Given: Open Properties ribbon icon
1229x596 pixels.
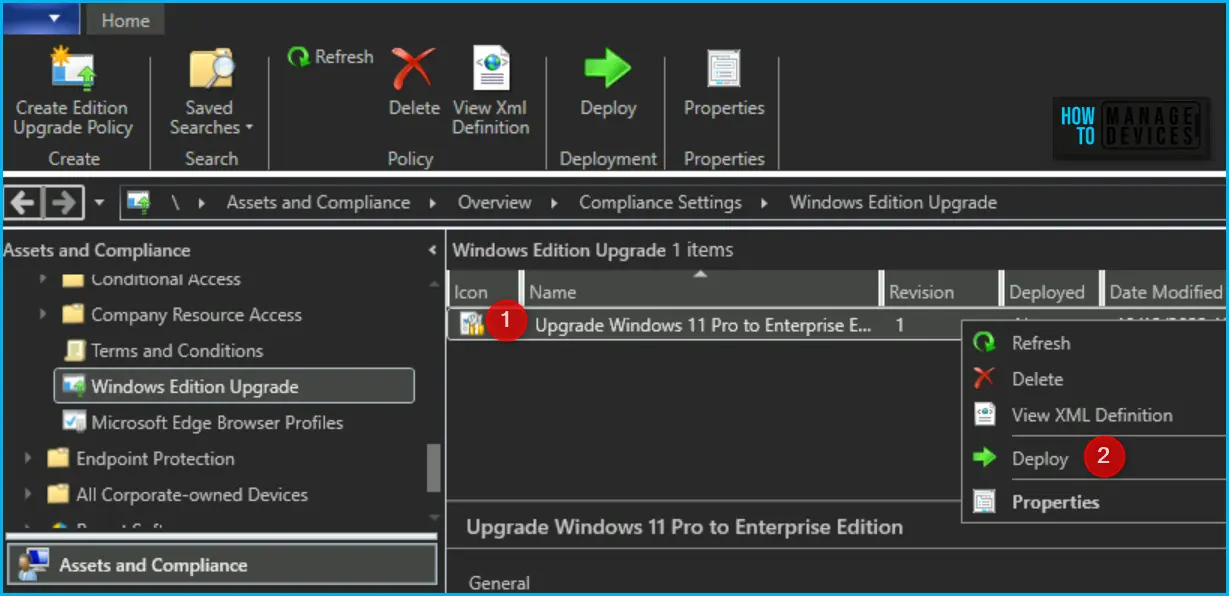Looking at the screenshot, I should 724,70.
